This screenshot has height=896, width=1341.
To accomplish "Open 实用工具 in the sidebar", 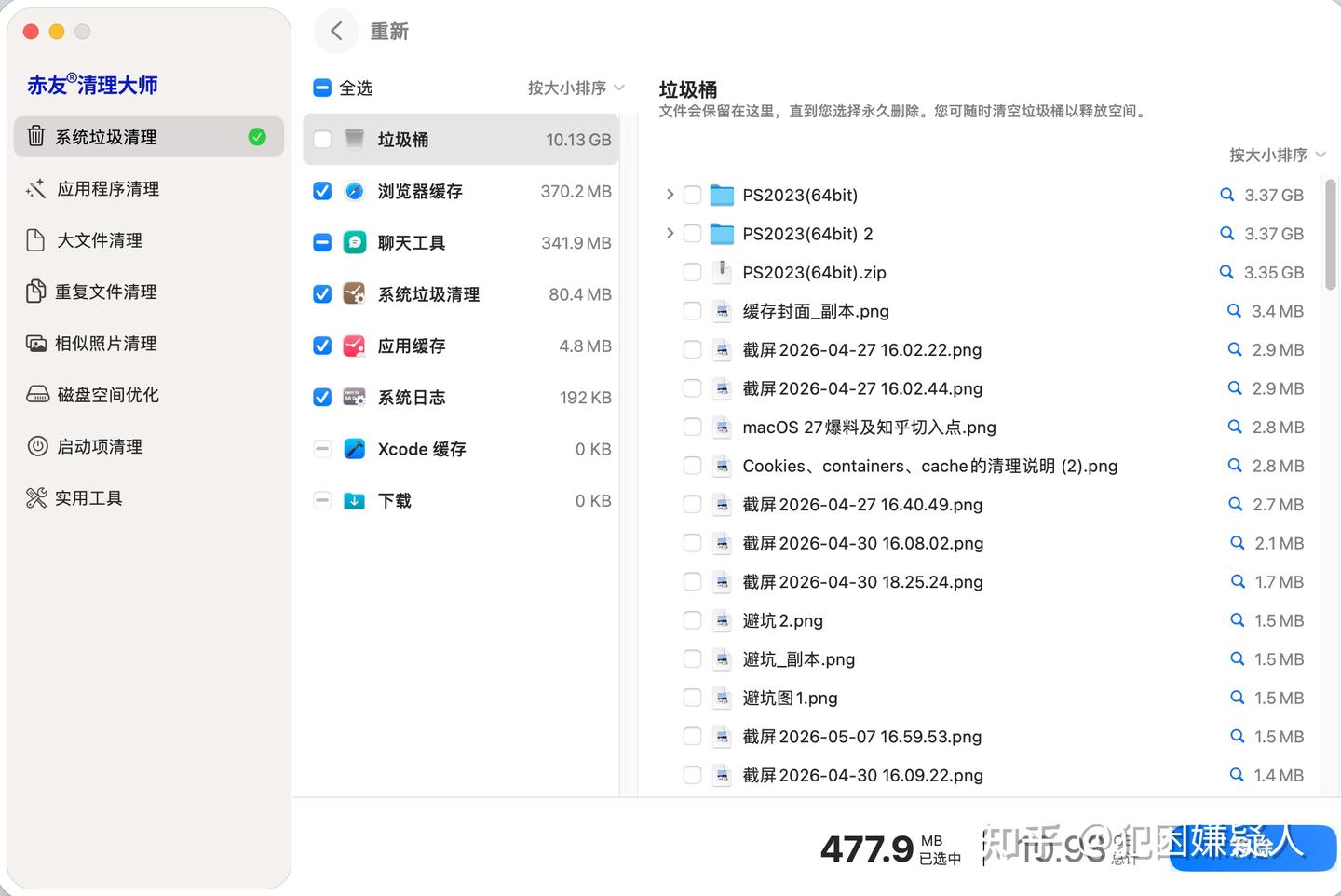I will coord(149,498).
